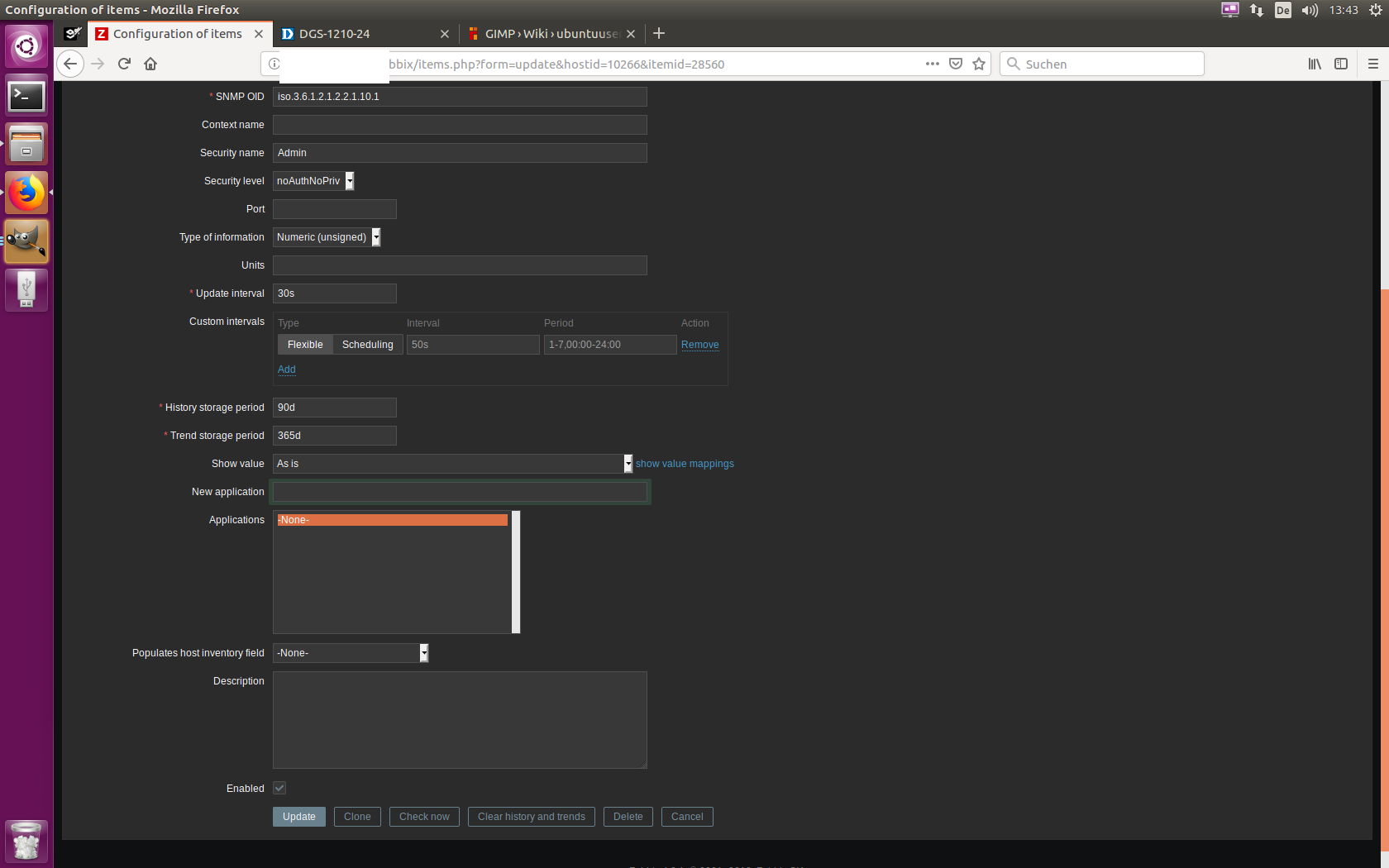Screen dimensions: 1389x868
Task: Open Firefox library icon
Action: (1315, 64)
